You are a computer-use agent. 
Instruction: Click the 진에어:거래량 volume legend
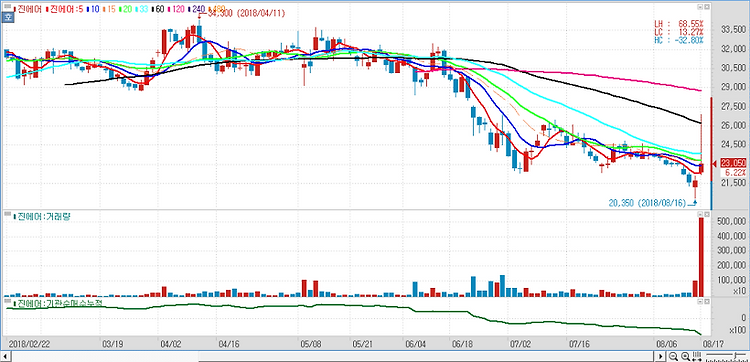42,217
